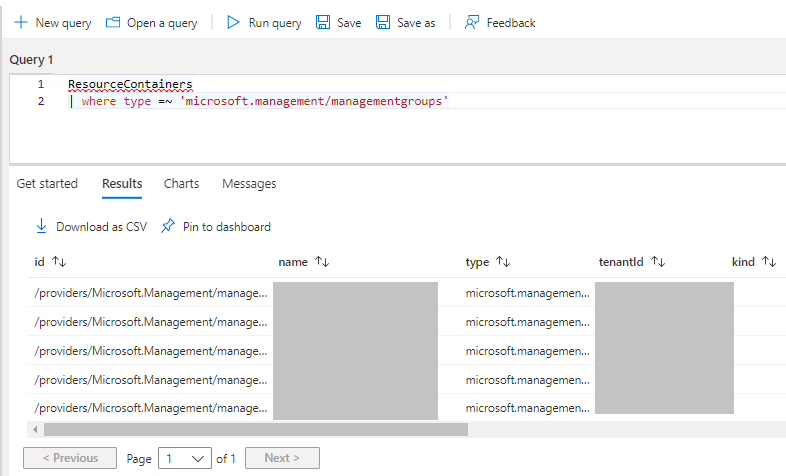Go to the Get started tab
Screen dimensions: 786x476
[47, 184]
